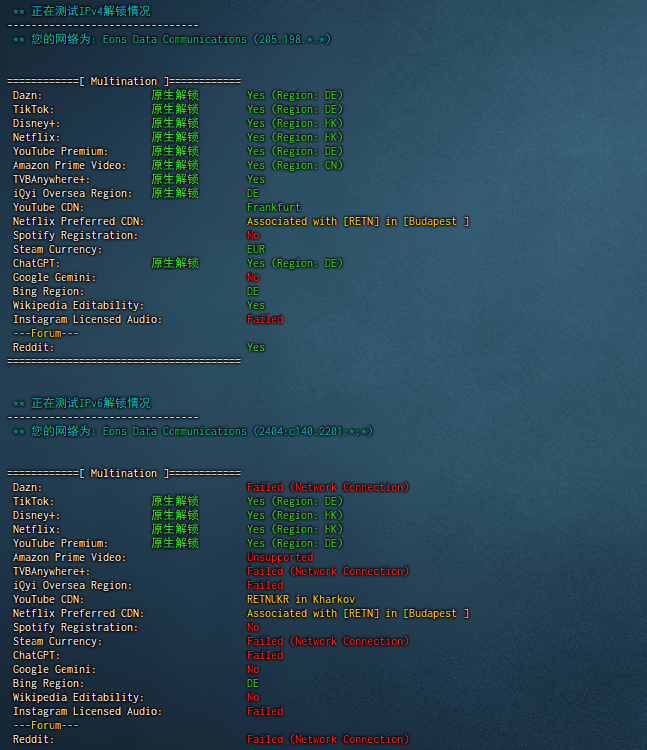Click 'DE' beside IPv6 Bing Region
647x750 pixels.
pyautogui.click(x=253, y=684)
